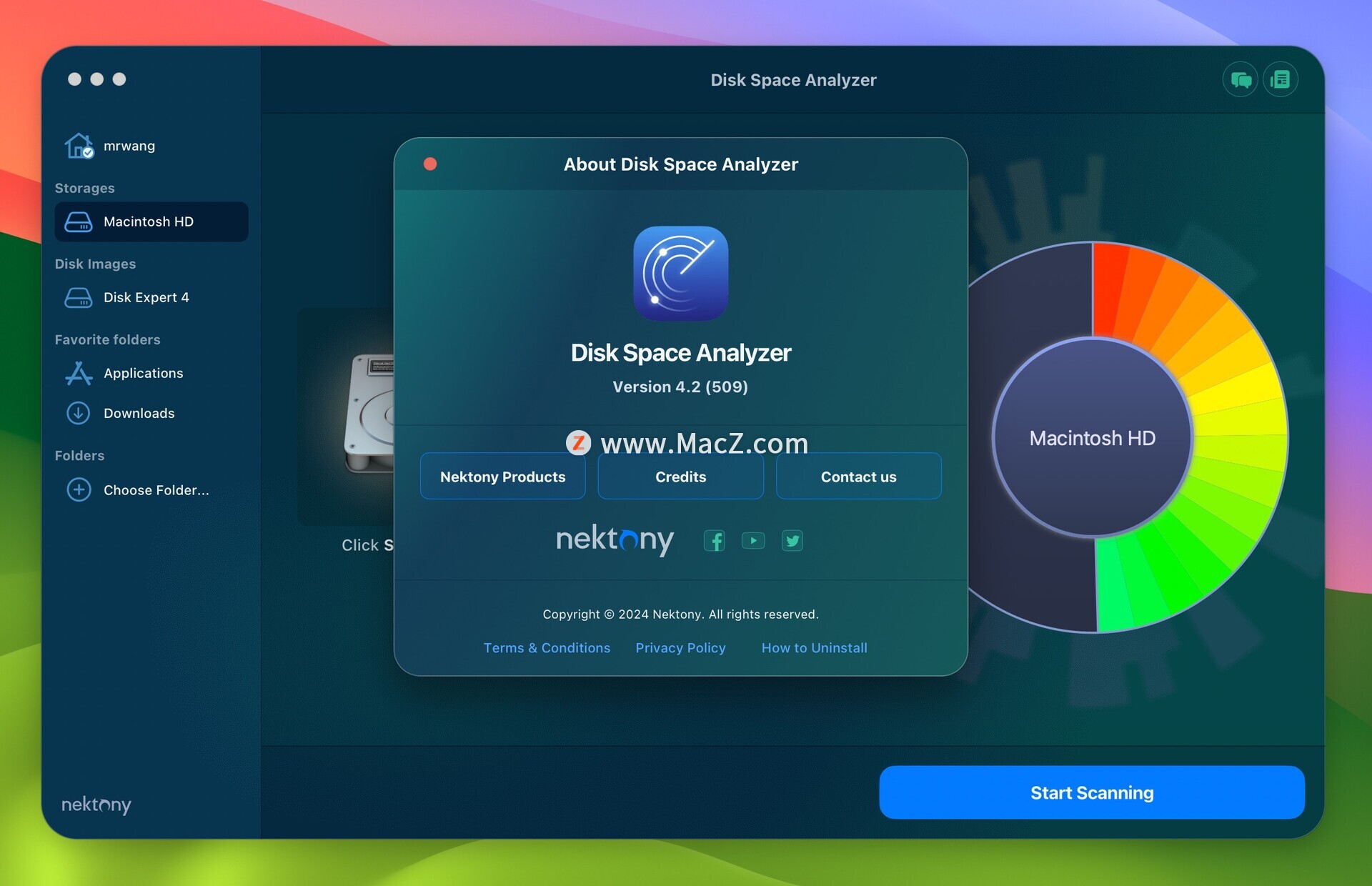Click the Favorite folders section header
Viewport: 1372px width, 886px height.
[x=108, y=339]
